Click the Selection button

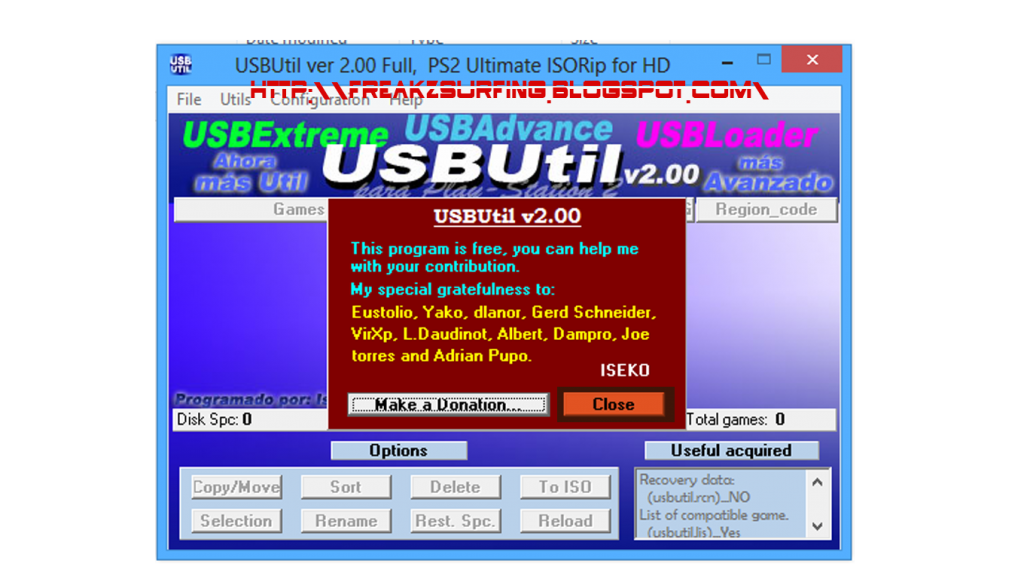(236, 521)
